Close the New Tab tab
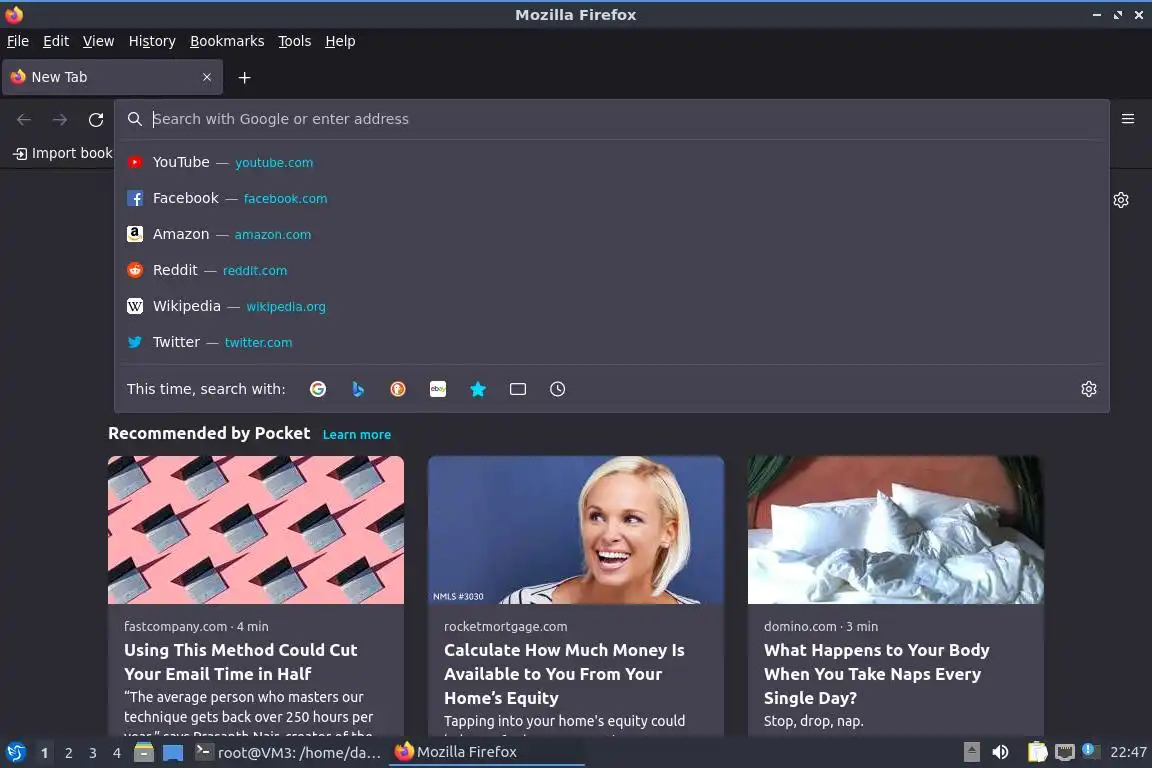Screen dimensions: 1152x768 pos(207,77)
